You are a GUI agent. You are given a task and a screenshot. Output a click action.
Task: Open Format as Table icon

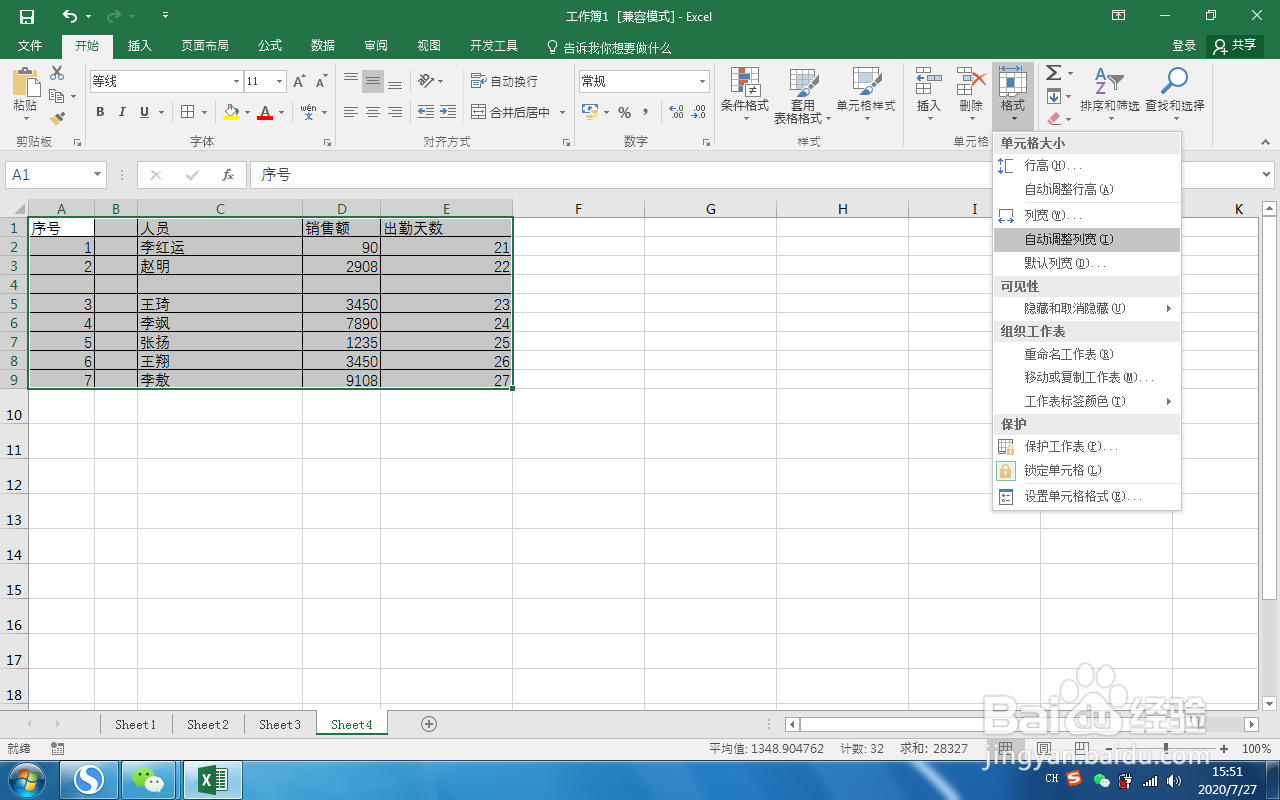coord(803,83)
